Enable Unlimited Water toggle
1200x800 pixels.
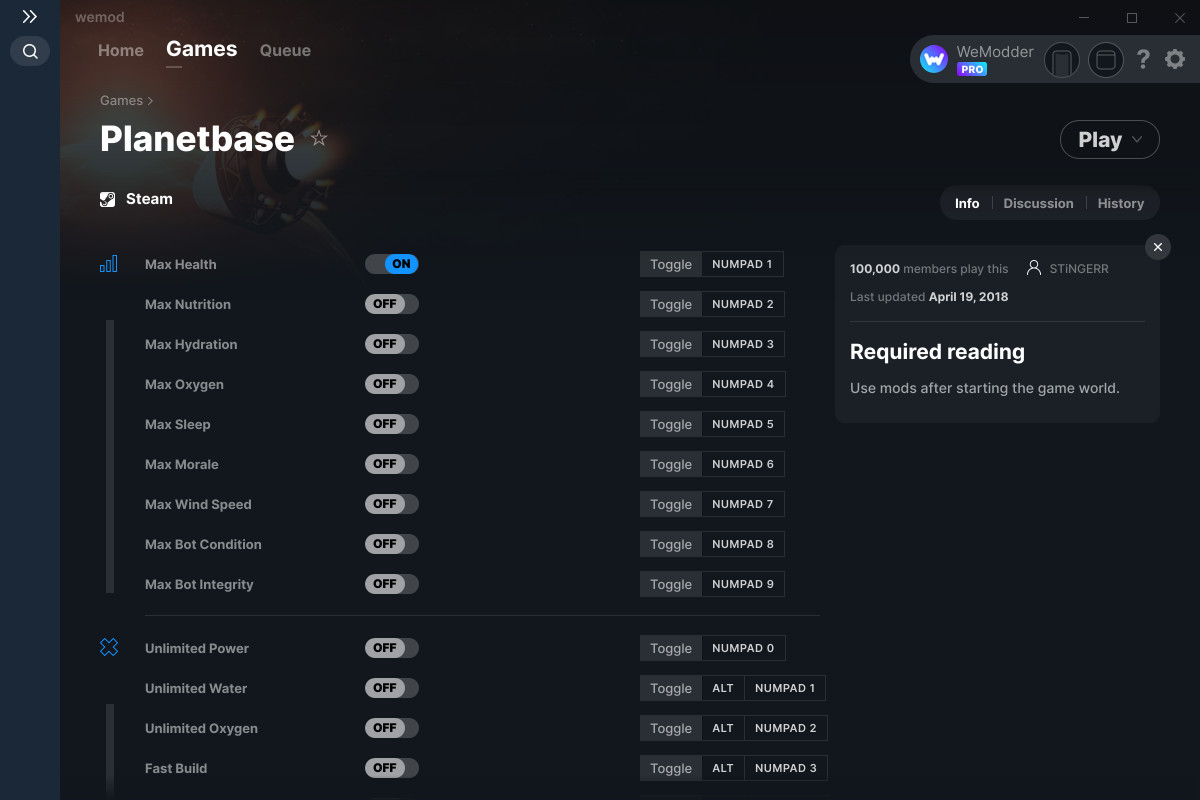pyautogui.click(x=392, y=688)
